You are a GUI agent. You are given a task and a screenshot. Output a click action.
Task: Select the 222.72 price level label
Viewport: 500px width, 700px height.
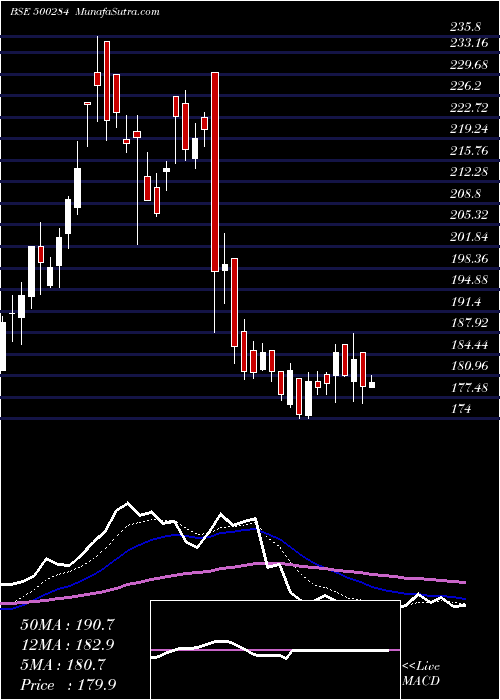(468, 108)
